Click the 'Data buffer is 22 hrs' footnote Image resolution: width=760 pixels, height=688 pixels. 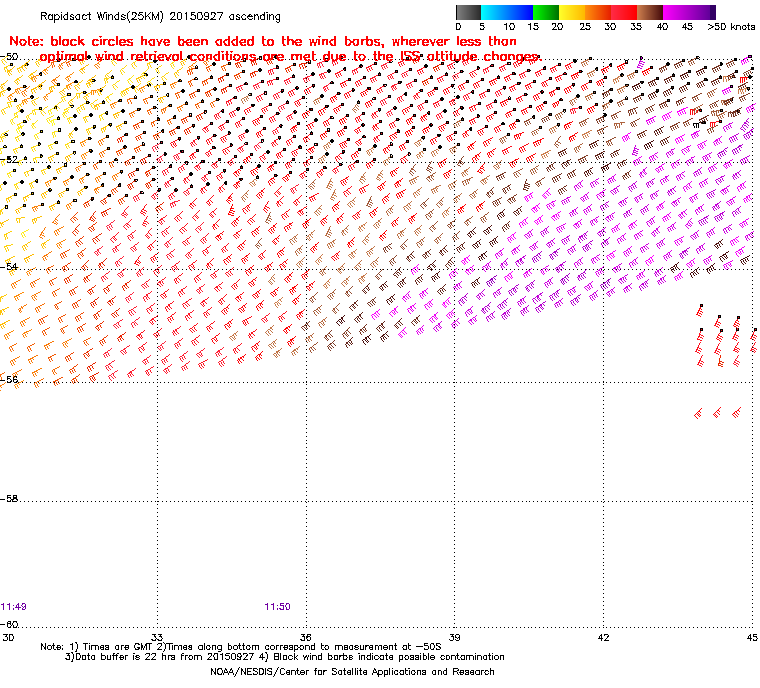[285, 657]
